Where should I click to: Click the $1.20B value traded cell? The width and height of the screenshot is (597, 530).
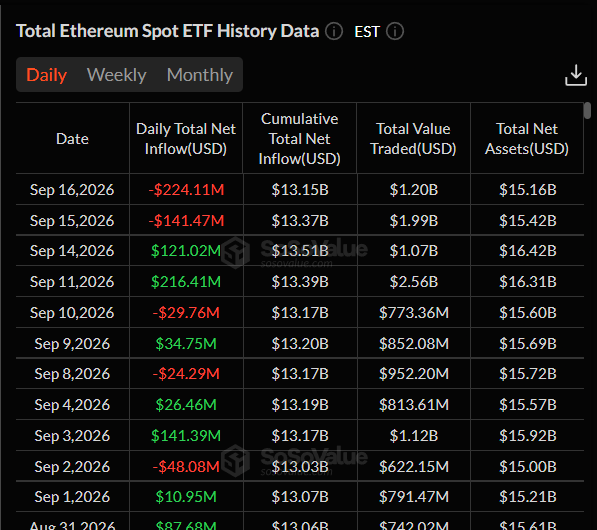tap(414, 190)
